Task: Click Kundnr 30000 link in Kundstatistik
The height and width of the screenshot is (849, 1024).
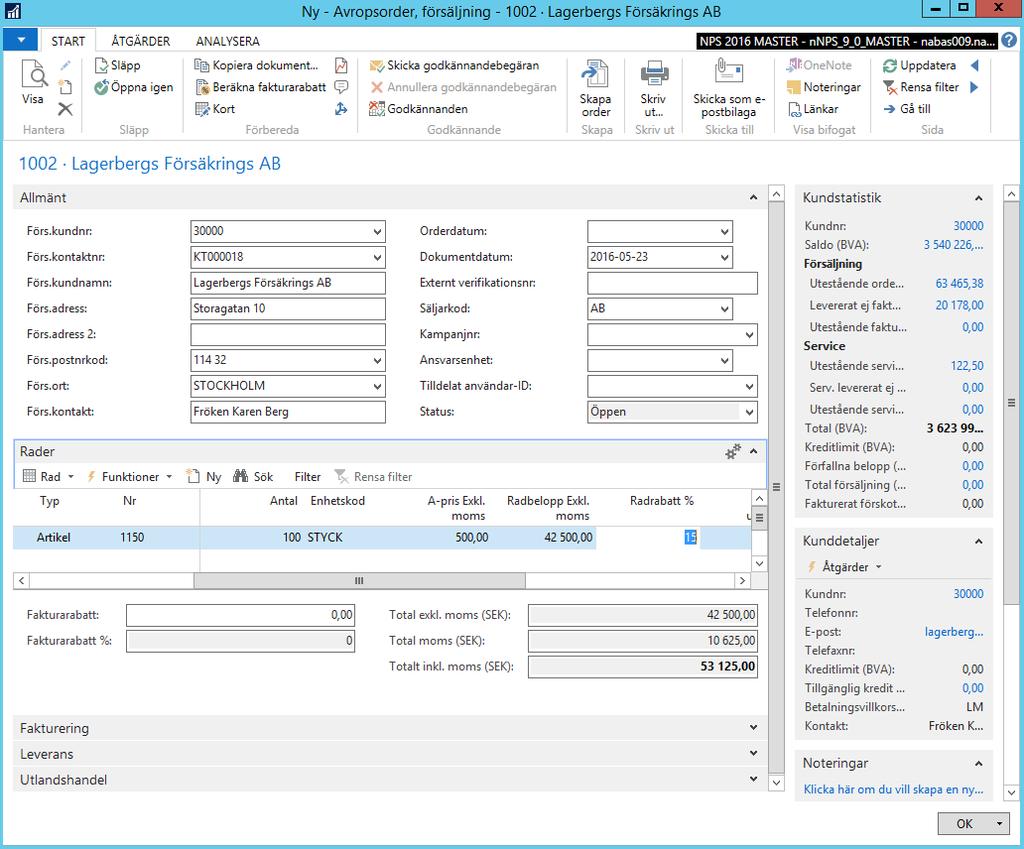Action: pos(968,226)
